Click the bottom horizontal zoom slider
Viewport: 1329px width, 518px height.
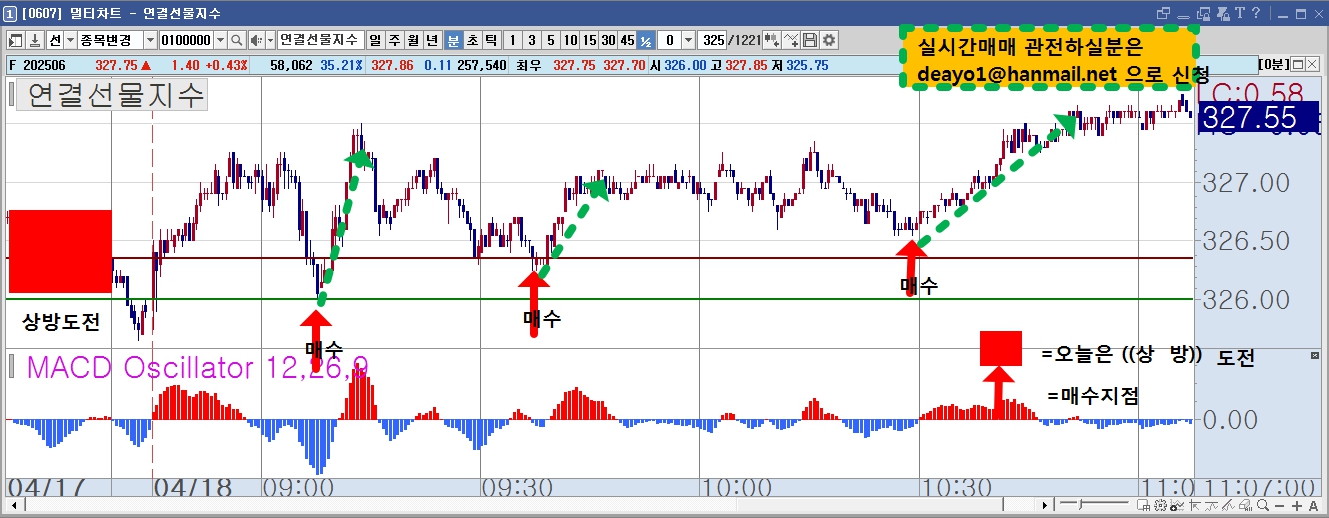(1094, 504)
